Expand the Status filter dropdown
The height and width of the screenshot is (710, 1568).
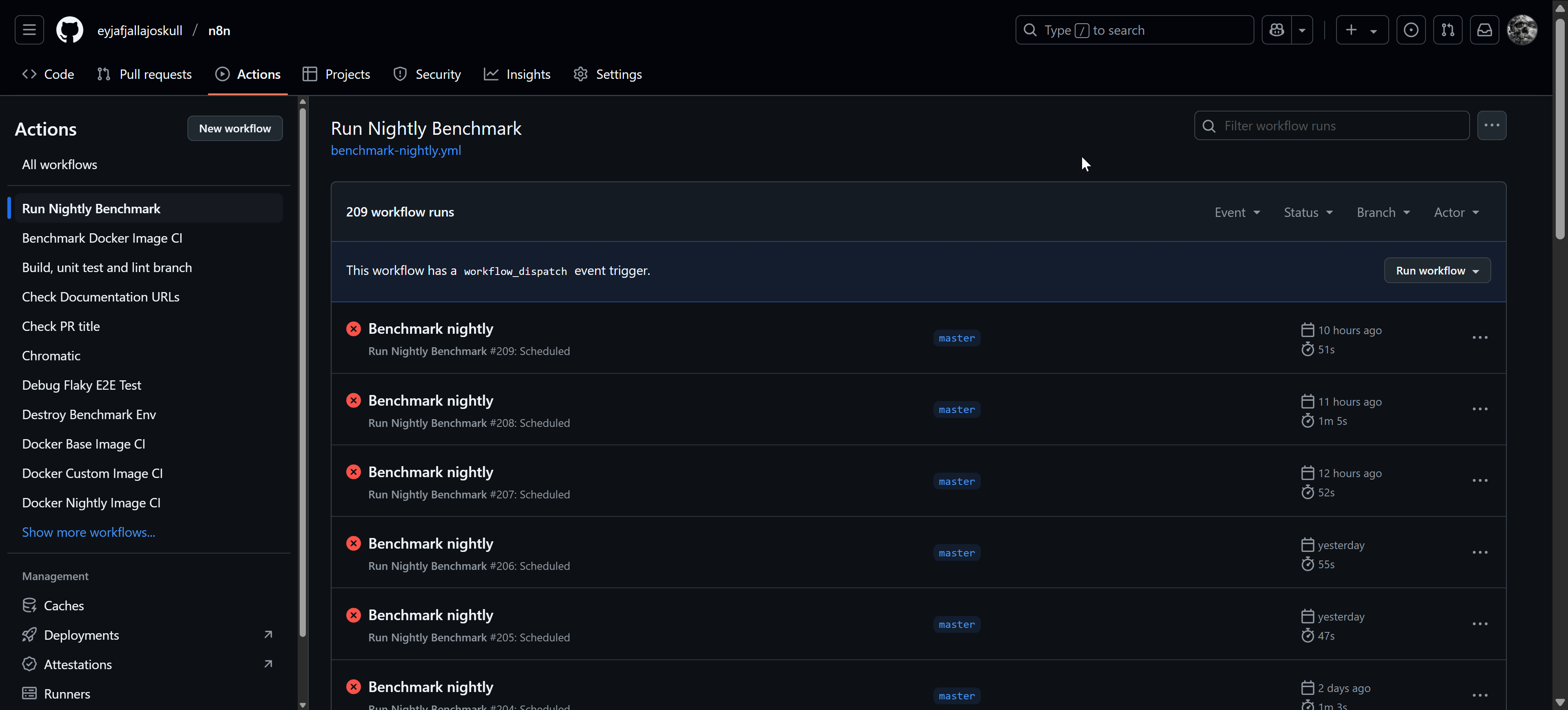pyautogui.click(x=1308, y=212)
